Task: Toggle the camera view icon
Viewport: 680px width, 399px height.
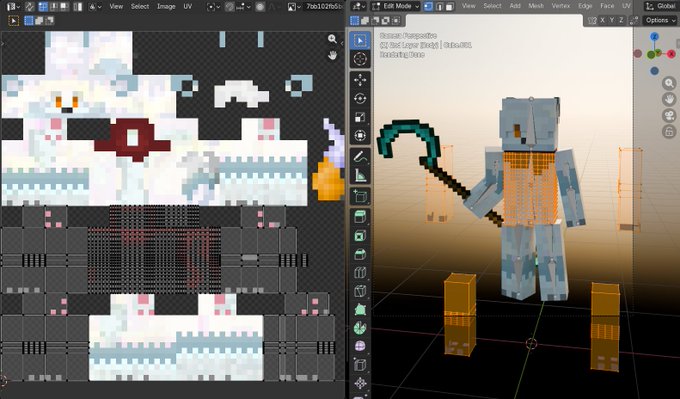Action: point(669,115)
